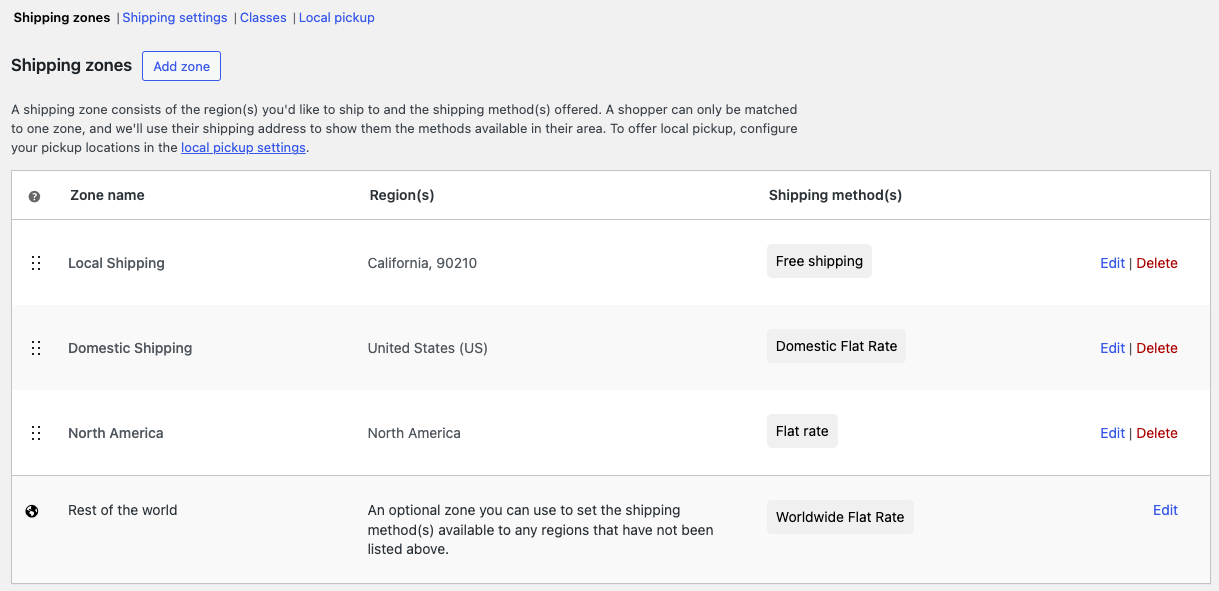Edit the Local Shipping zone
This screenshot has height=591, width=1219.
coord(1112,263)
